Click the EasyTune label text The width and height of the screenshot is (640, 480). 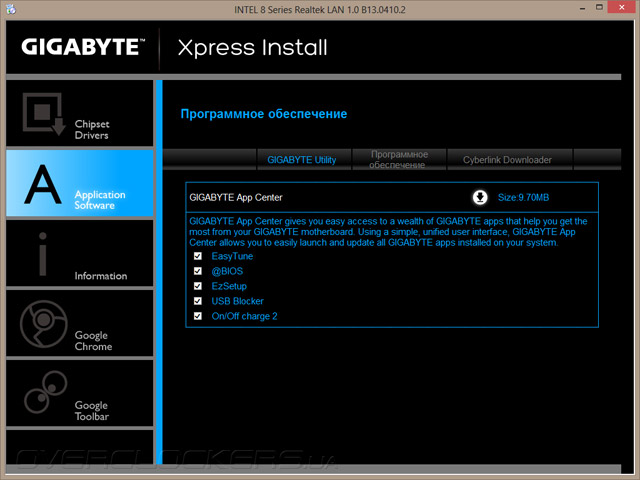click(x=232, y=256)
